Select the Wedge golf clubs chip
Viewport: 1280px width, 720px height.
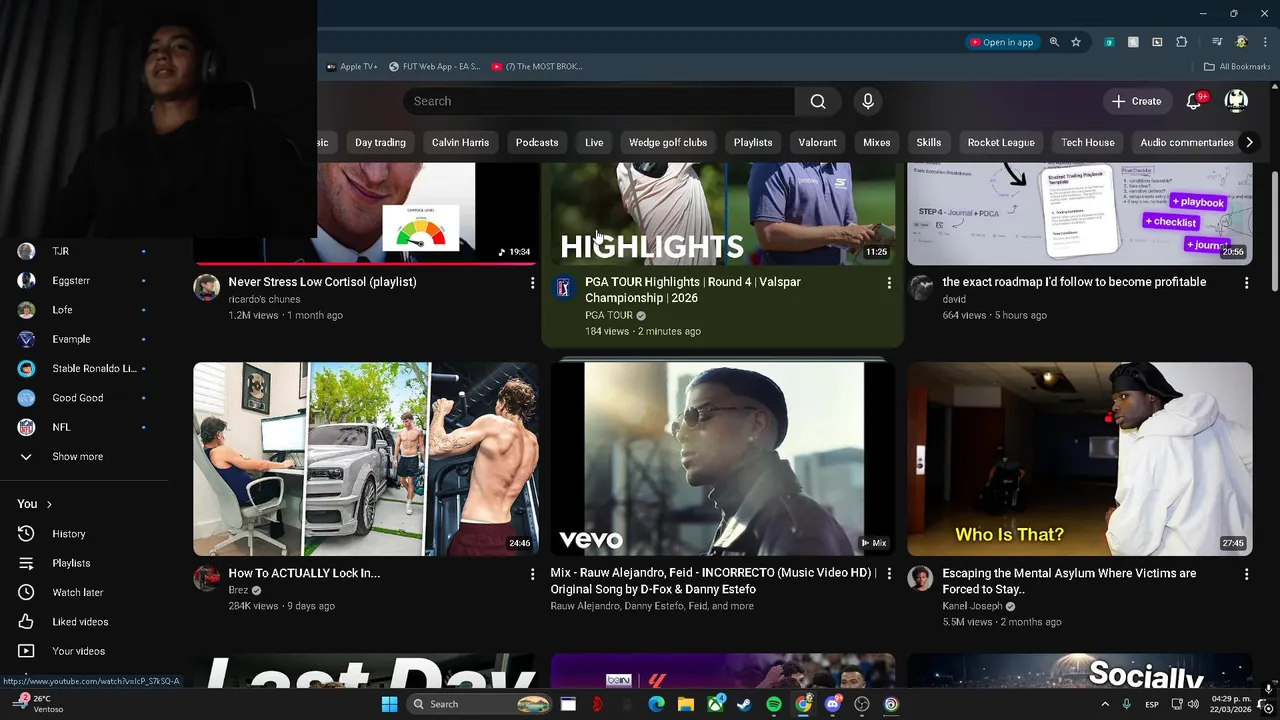(x=668, y=142)
